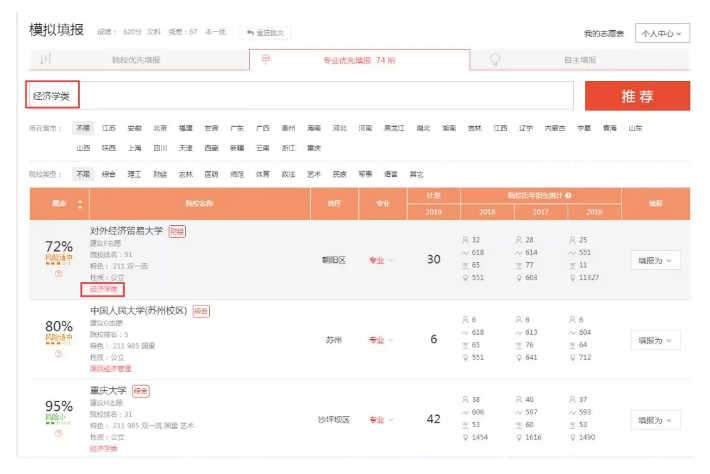Click the flag icon on 专业优先填报 tab
The height and width of the screenshot is (474, 710).
[265, 60]
